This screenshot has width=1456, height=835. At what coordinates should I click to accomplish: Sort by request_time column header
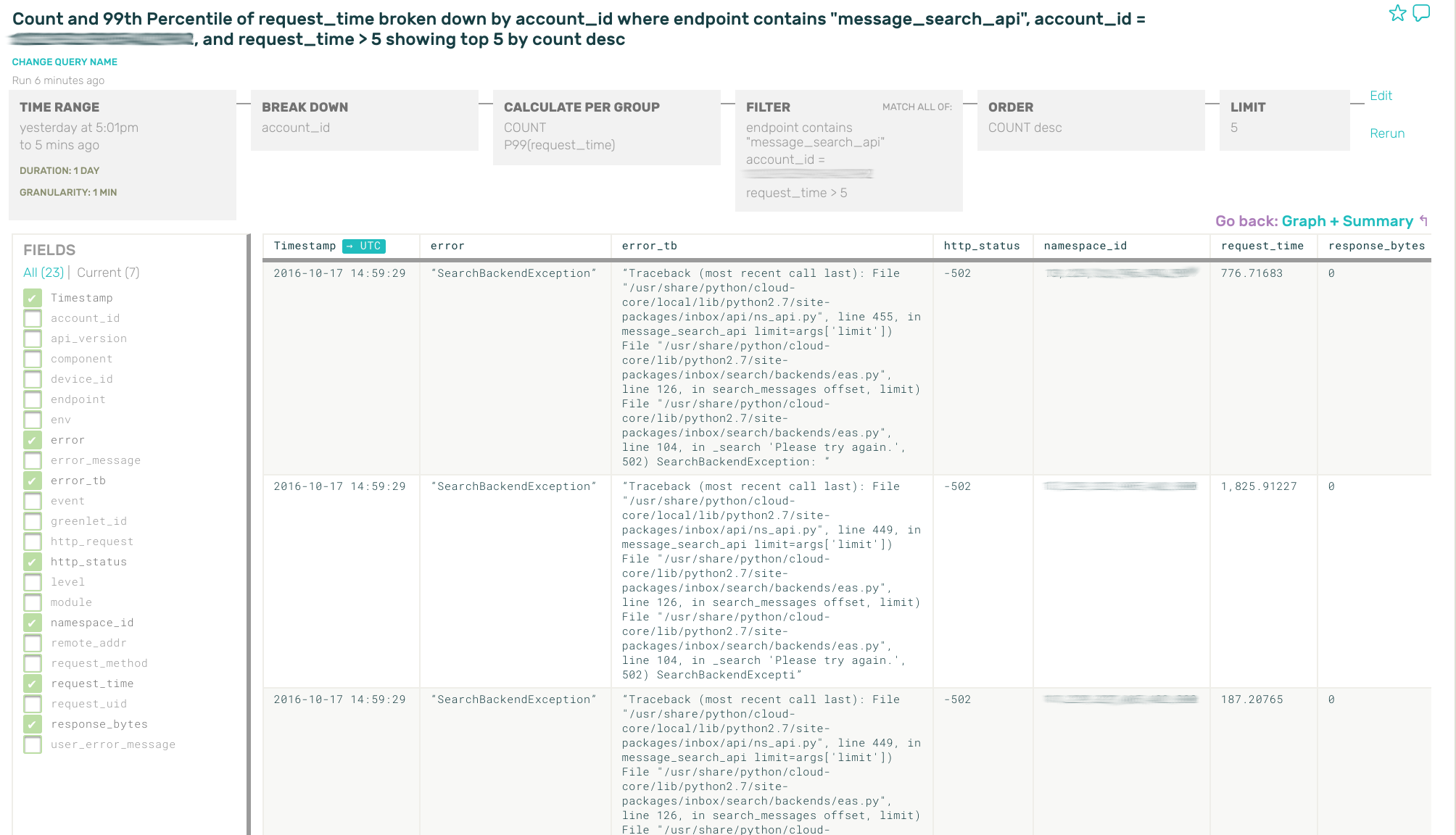point(1262,246)
